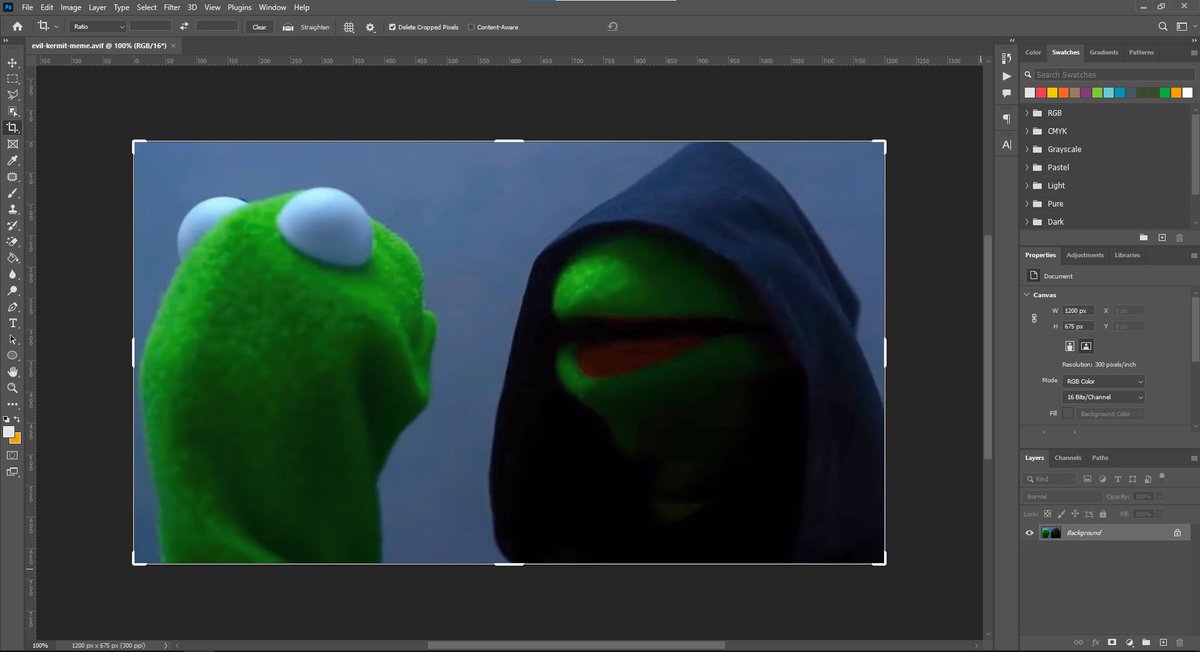The image size is (1200, 652).
Task: Toggle pixel layer filter in Layers
Action: click(x=1086, y=479)
